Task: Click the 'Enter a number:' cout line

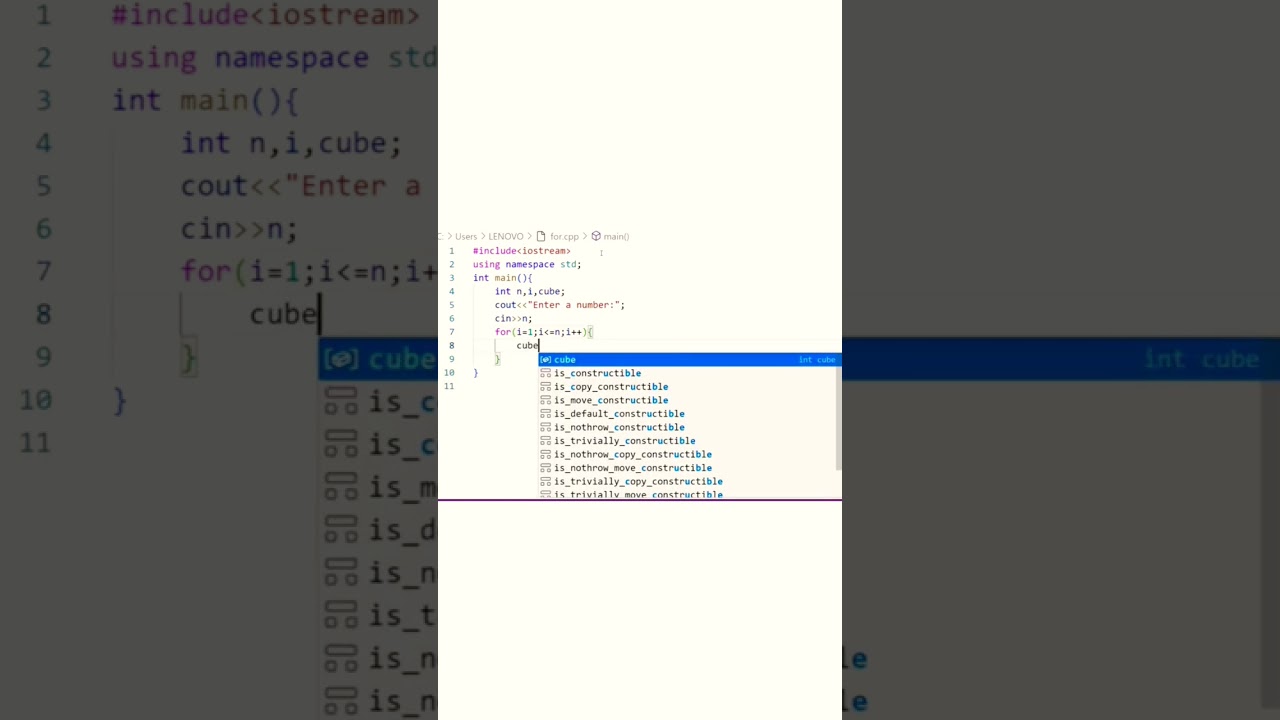Action: pos(560,305)
